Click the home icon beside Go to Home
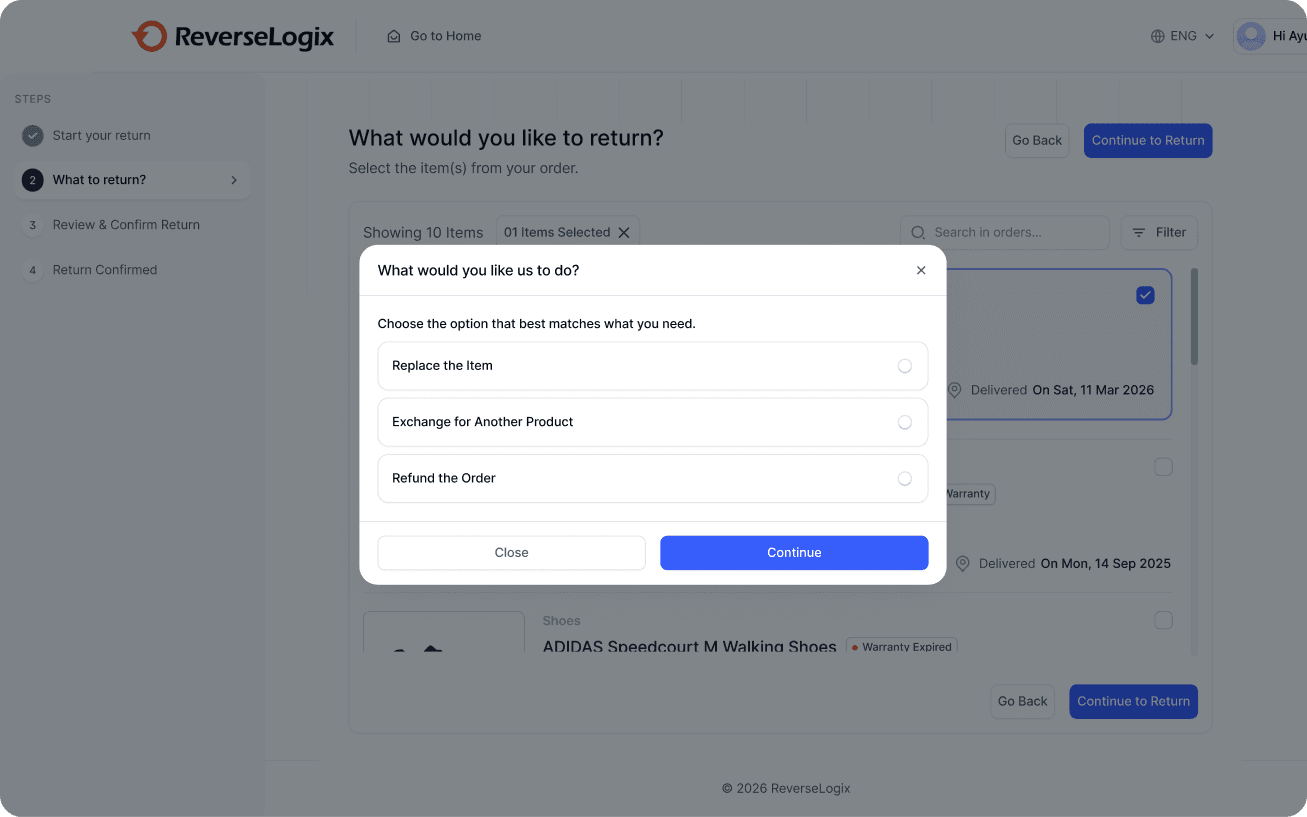This screenshot has width=1307, height=817. click(394, 36)
